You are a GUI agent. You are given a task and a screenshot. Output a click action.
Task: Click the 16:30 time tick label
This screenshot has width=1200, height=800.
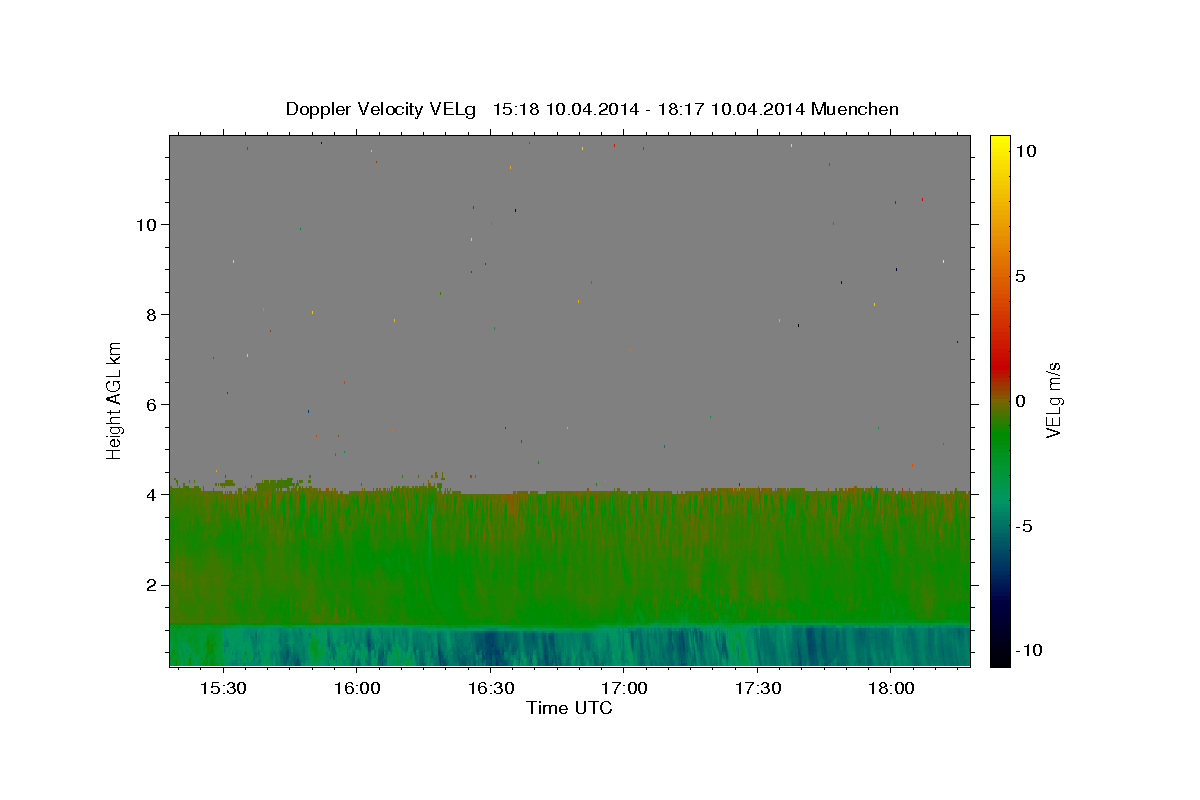click(490, 689)
